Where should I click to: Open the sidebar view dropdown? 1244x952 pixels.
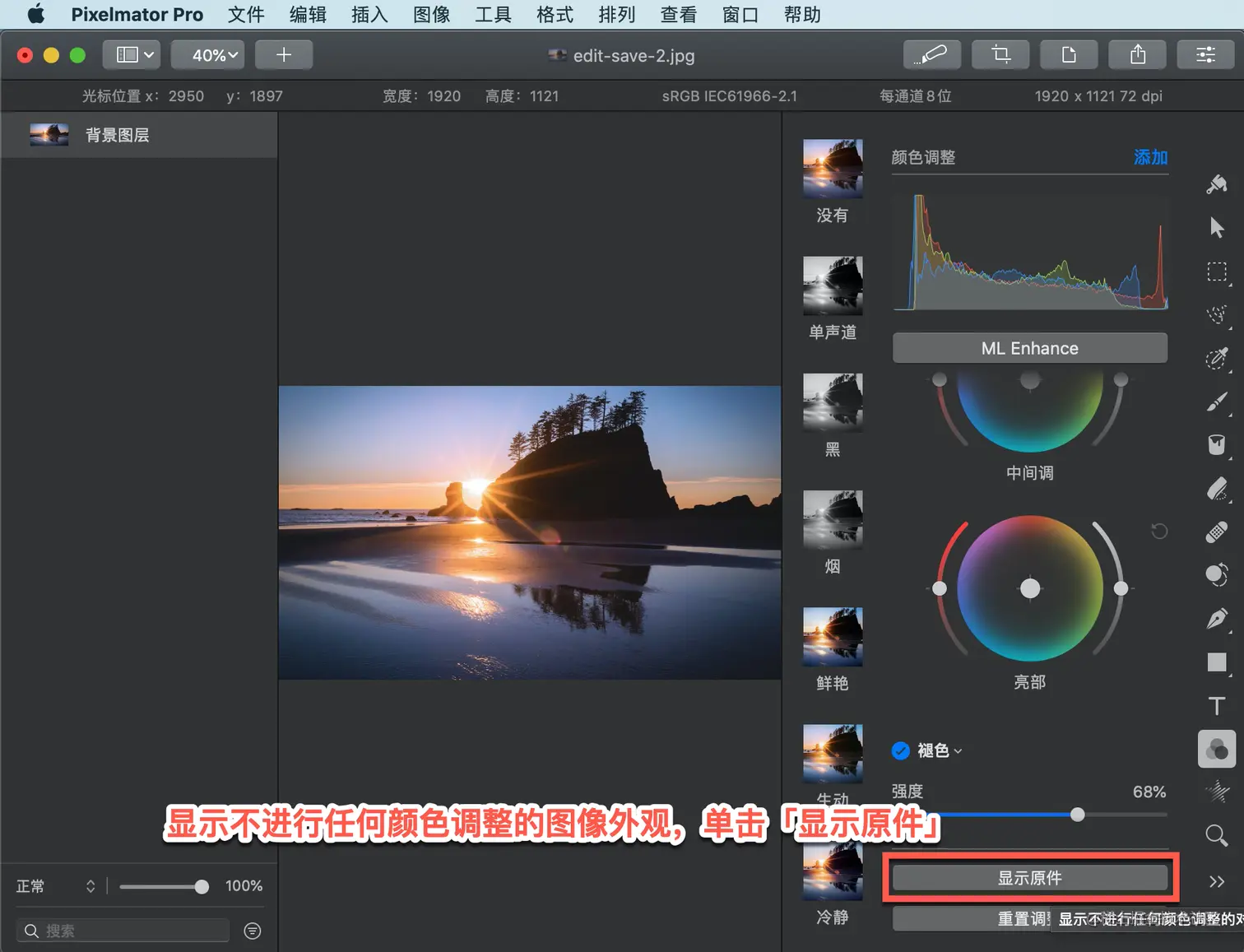click(x=132, y=55)
